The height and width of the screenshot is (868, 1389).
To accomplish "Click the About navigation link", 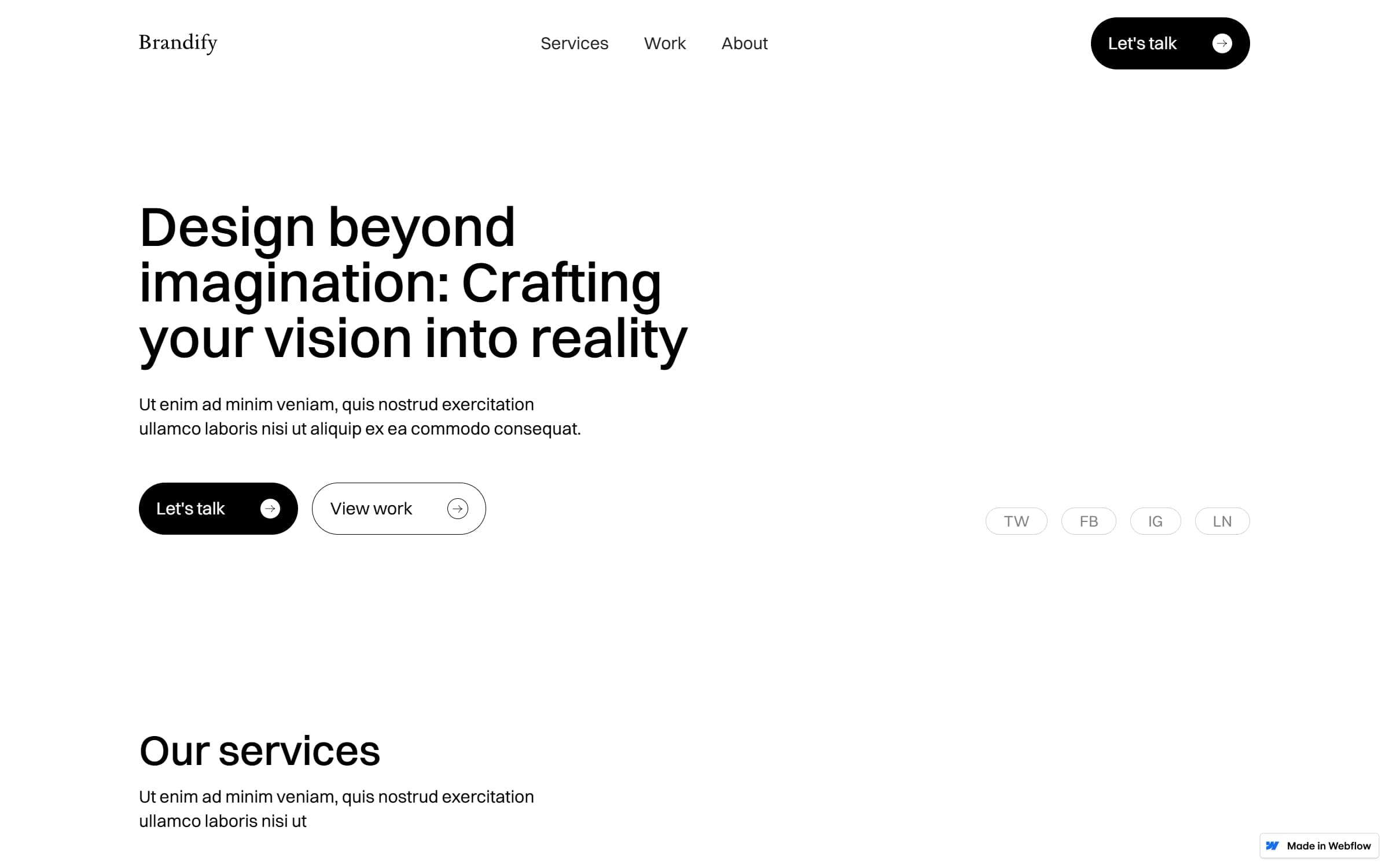I will [744, 43].
